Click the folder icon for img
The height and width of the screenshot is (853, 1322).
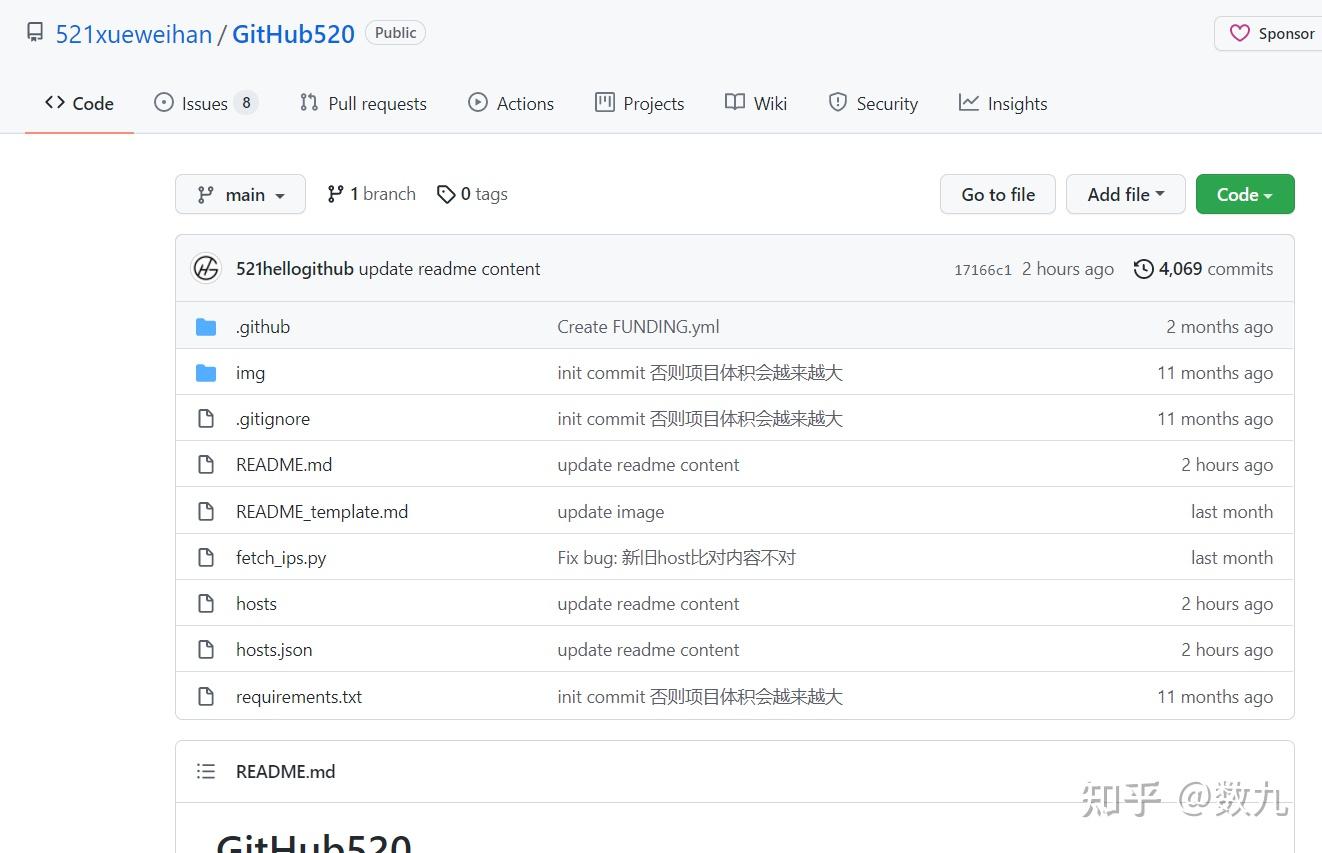pyautogui.click(x=207, y=372)
